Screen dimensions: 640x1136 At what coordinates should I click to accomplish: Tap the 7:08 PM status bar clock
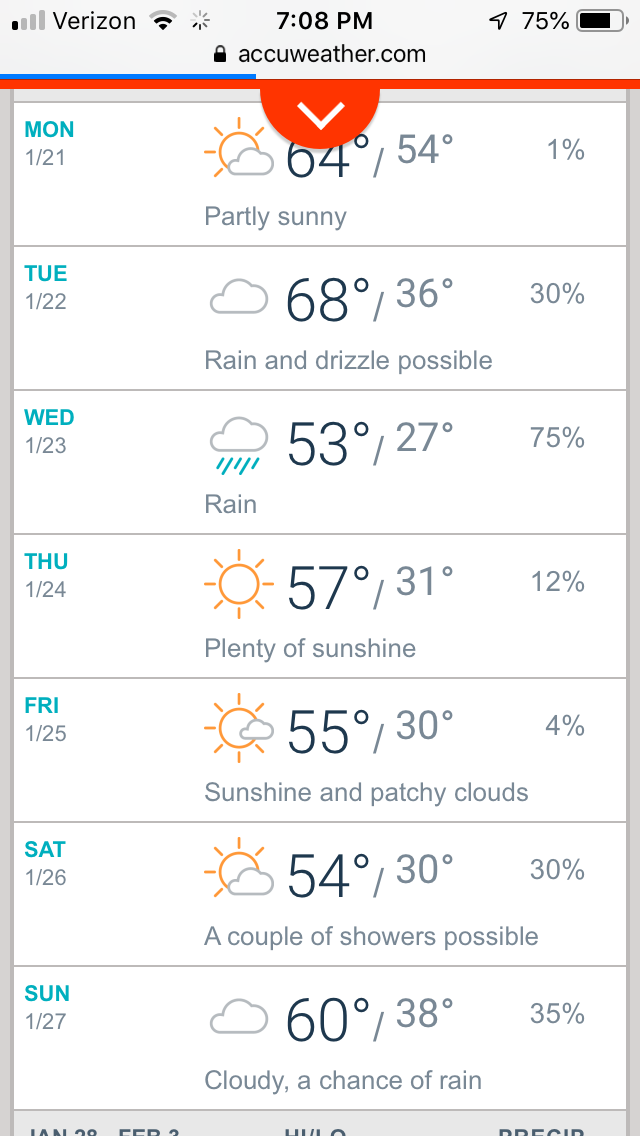click(323, 20)
